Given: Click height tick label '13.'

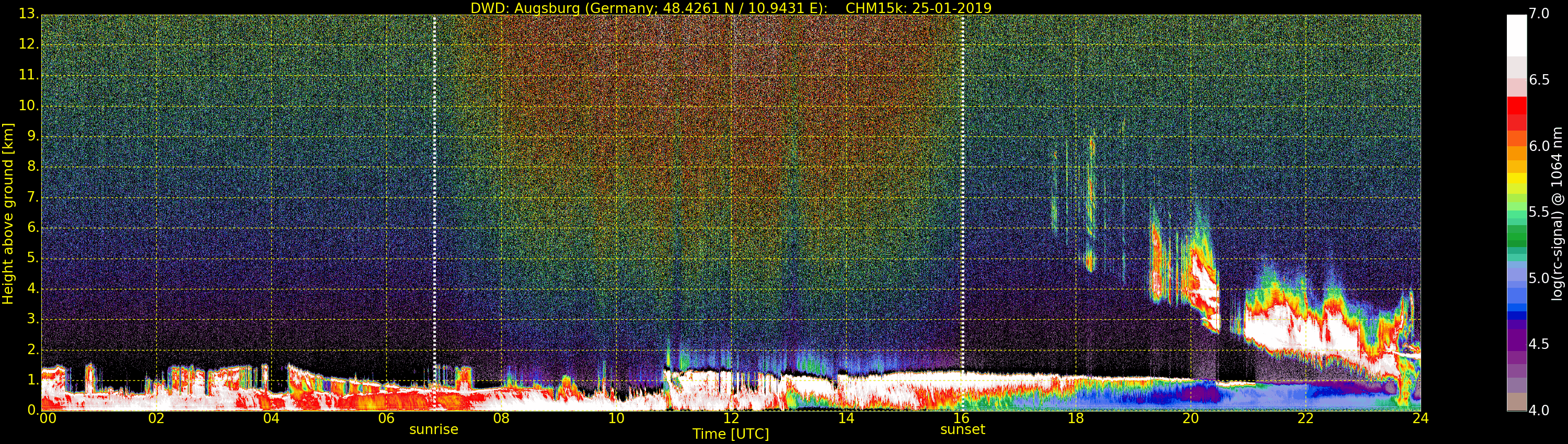Looking at the screenshot, I should click(x=29, y=14).
